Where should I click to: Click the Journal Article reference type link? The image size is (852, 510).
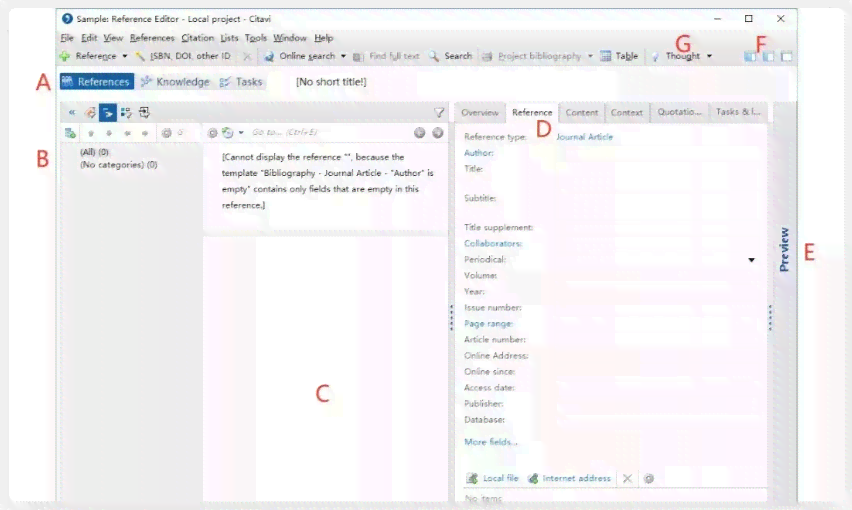coord(584,137)
